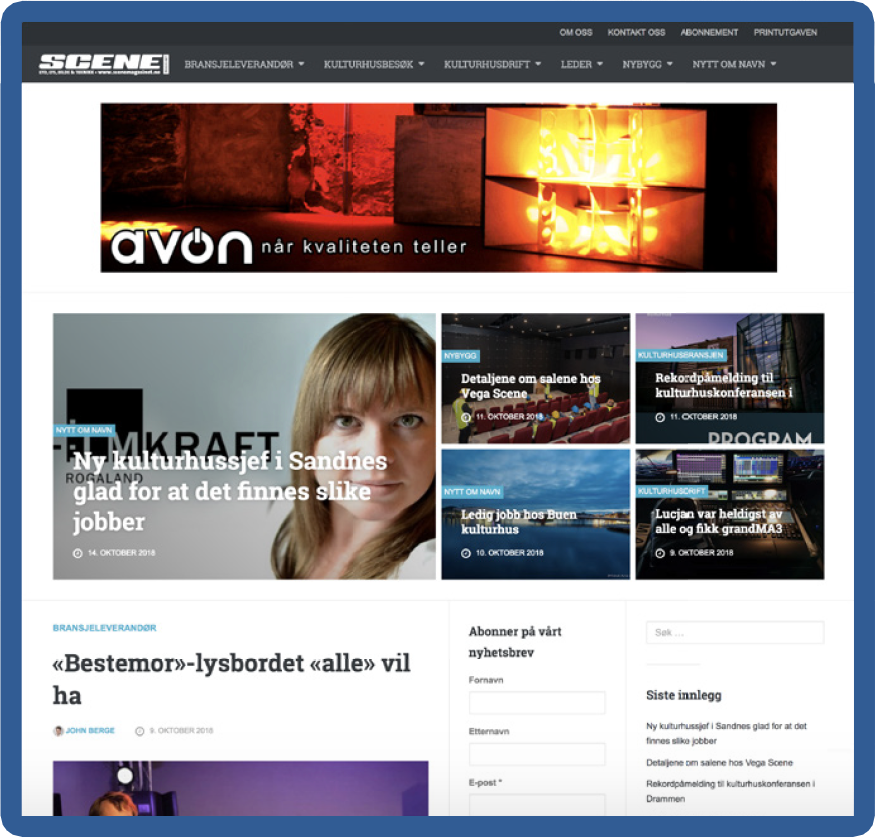This screenshot has height=838, width=876.
Task: Open the Om oss page
Action: [x=575, y=32]
